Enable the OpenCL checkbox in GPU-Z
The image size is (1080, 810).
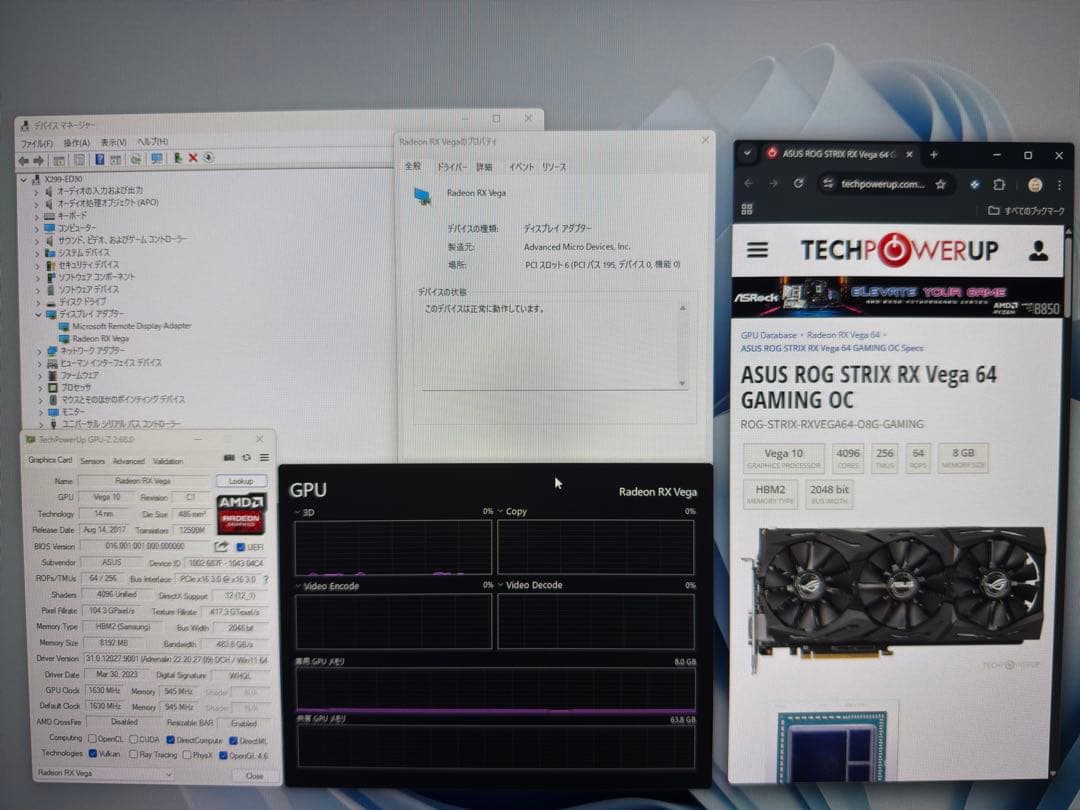[92, 738]
